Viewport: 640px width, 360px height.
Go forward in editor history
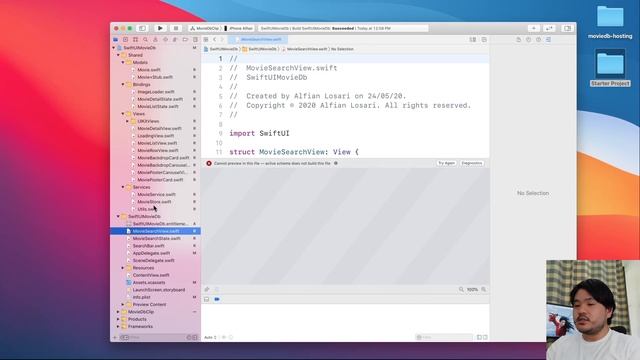point(222,40)
